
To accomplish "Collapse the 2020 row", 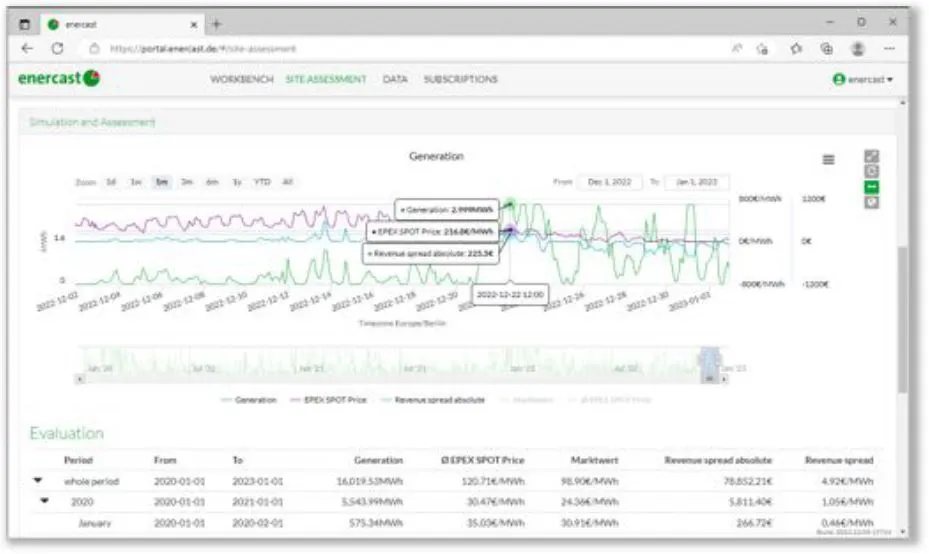I will pyautogui.click(x=44, y=501).
